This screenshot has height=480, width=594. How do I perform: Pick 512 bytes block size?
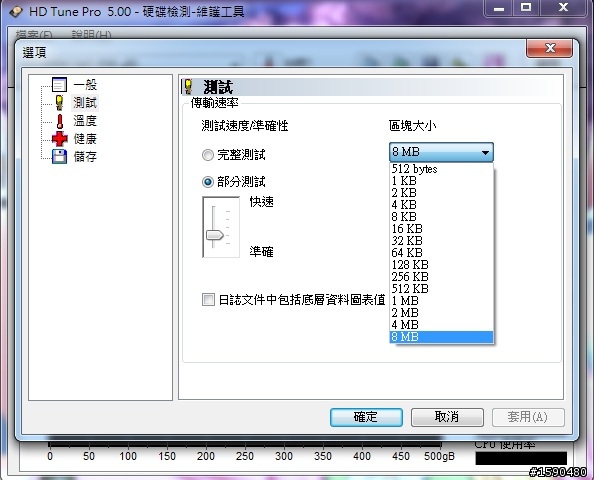[x=441, y=169]
